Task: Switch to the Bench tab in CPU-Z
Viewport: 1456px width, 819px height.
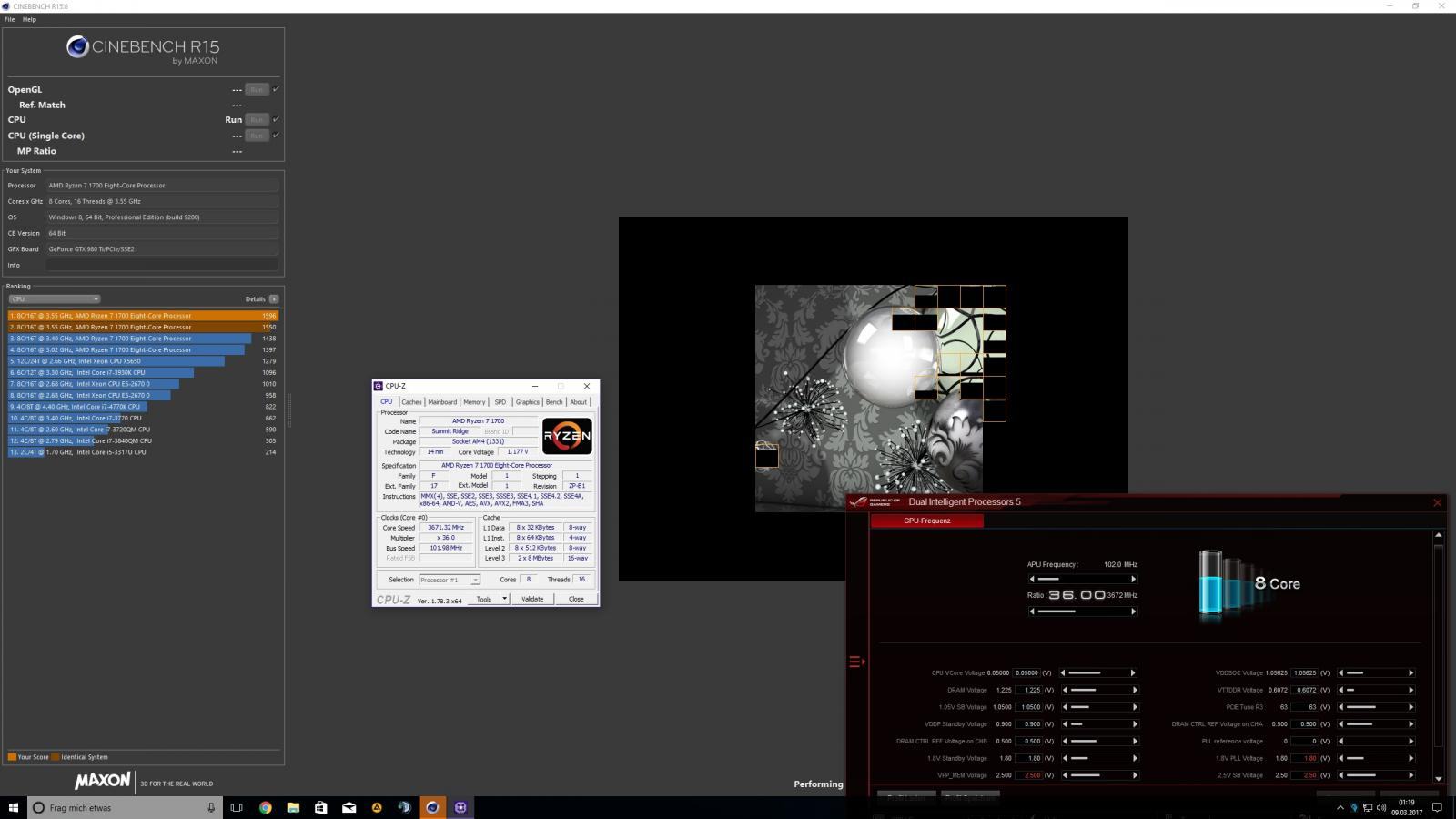Action: (x=554, y=401)
